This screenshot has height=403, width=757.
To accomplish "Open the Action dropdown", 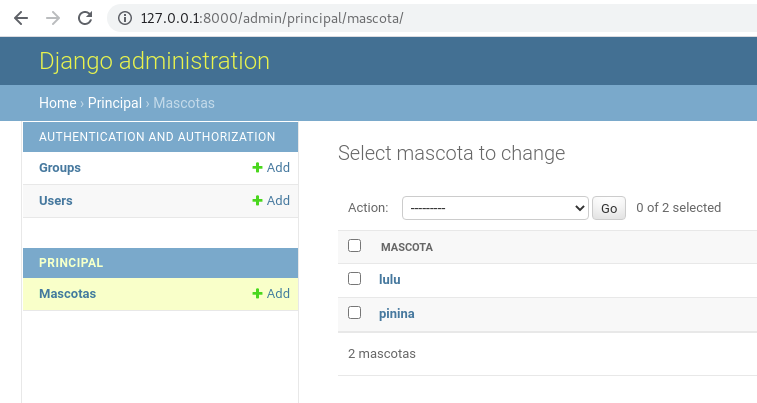I will [495, 208].
